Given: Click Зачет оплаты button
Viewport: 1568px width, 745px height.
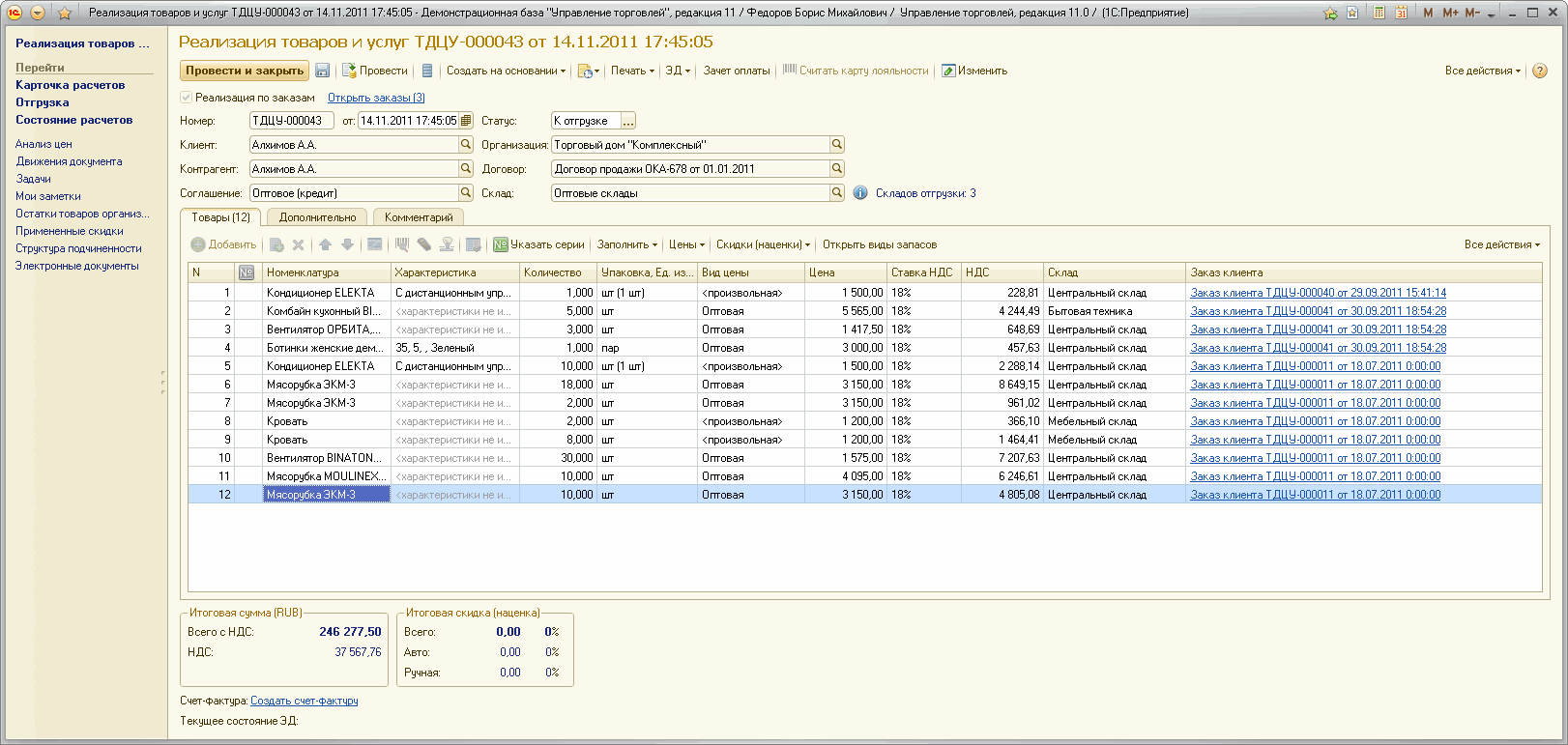Looking at the screenshot, I should [737, 71].
